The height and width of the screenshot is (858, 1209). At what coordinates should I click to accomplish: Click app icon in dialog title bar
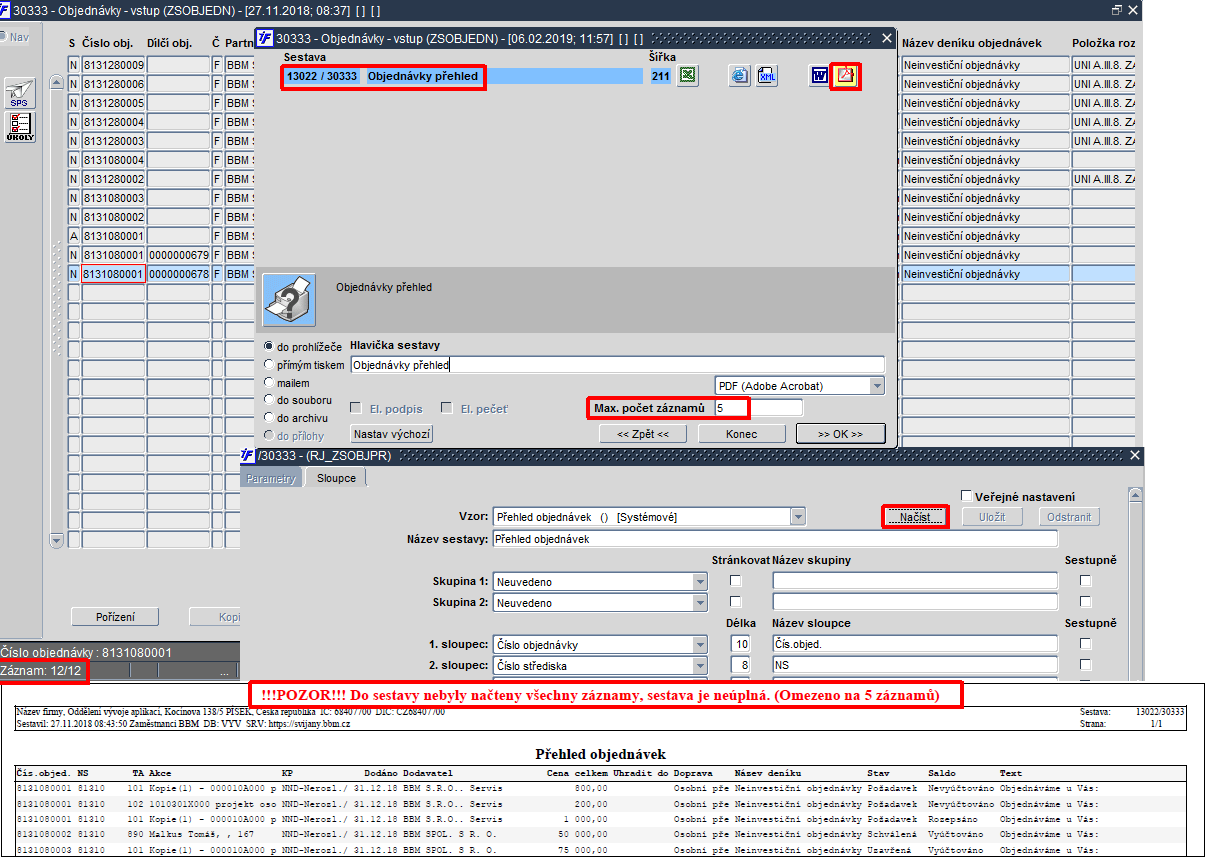[265, 39]
